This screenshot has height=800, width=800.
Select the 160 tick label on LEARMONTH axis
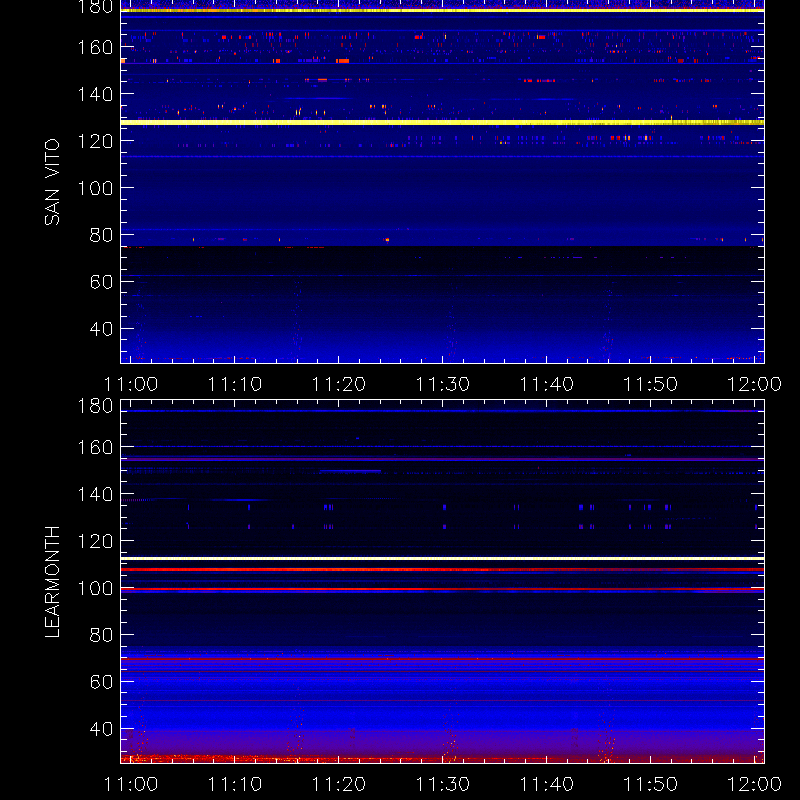pyautogui.click(x=95, y=447)
